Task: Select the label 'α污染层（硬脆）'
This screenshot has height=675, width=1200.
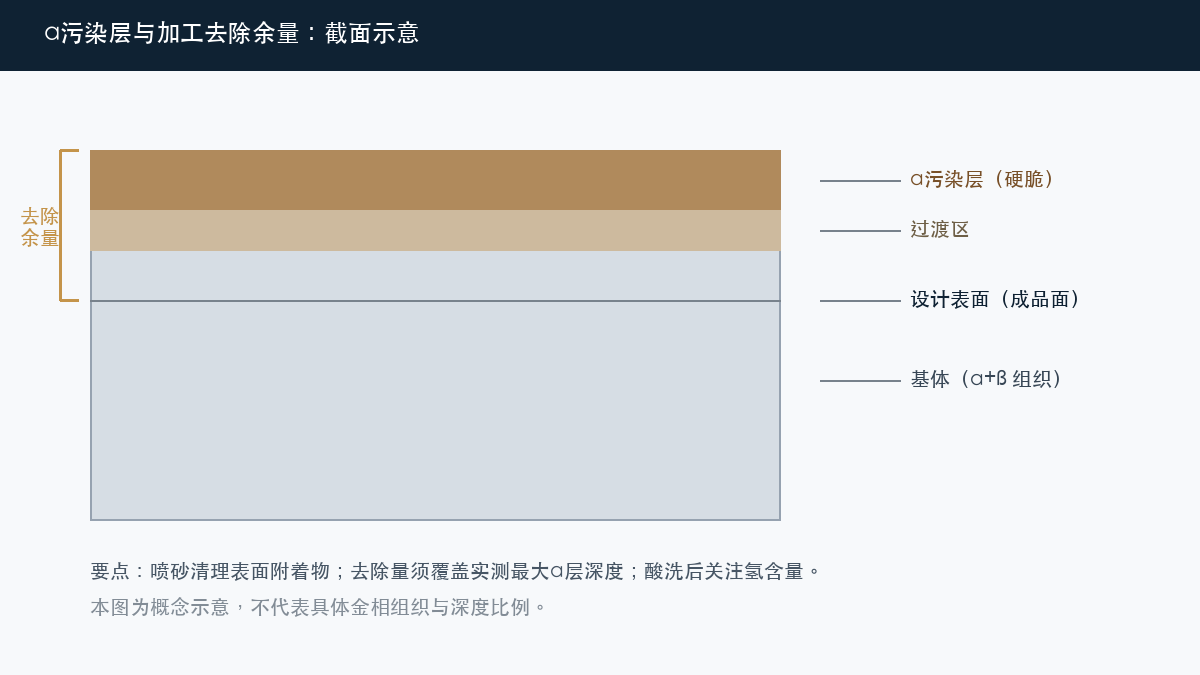Action: [986, 180]
